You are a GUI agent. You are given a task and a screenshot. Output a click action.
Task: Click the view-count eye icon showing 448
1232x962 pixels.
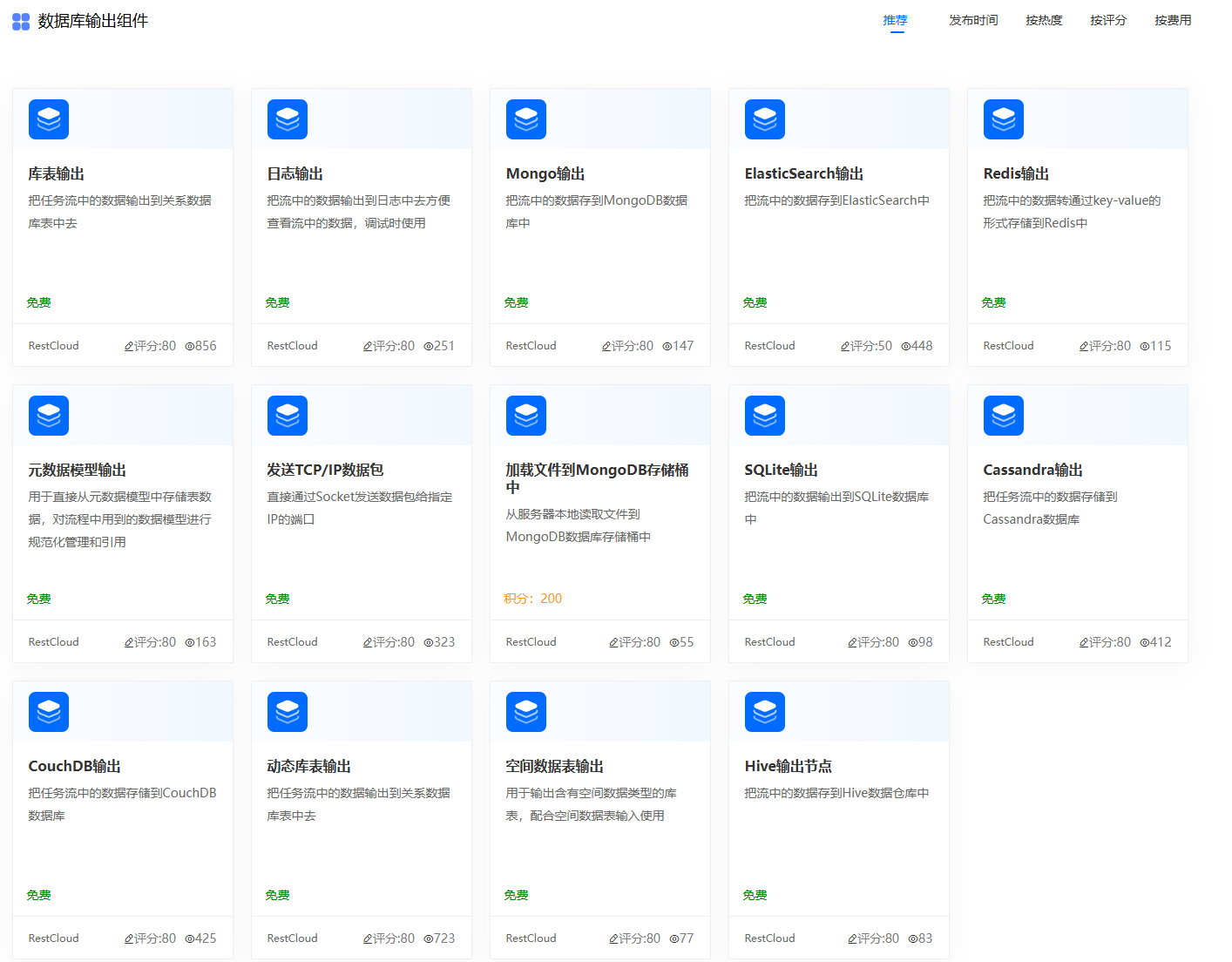tap(905, 347)
